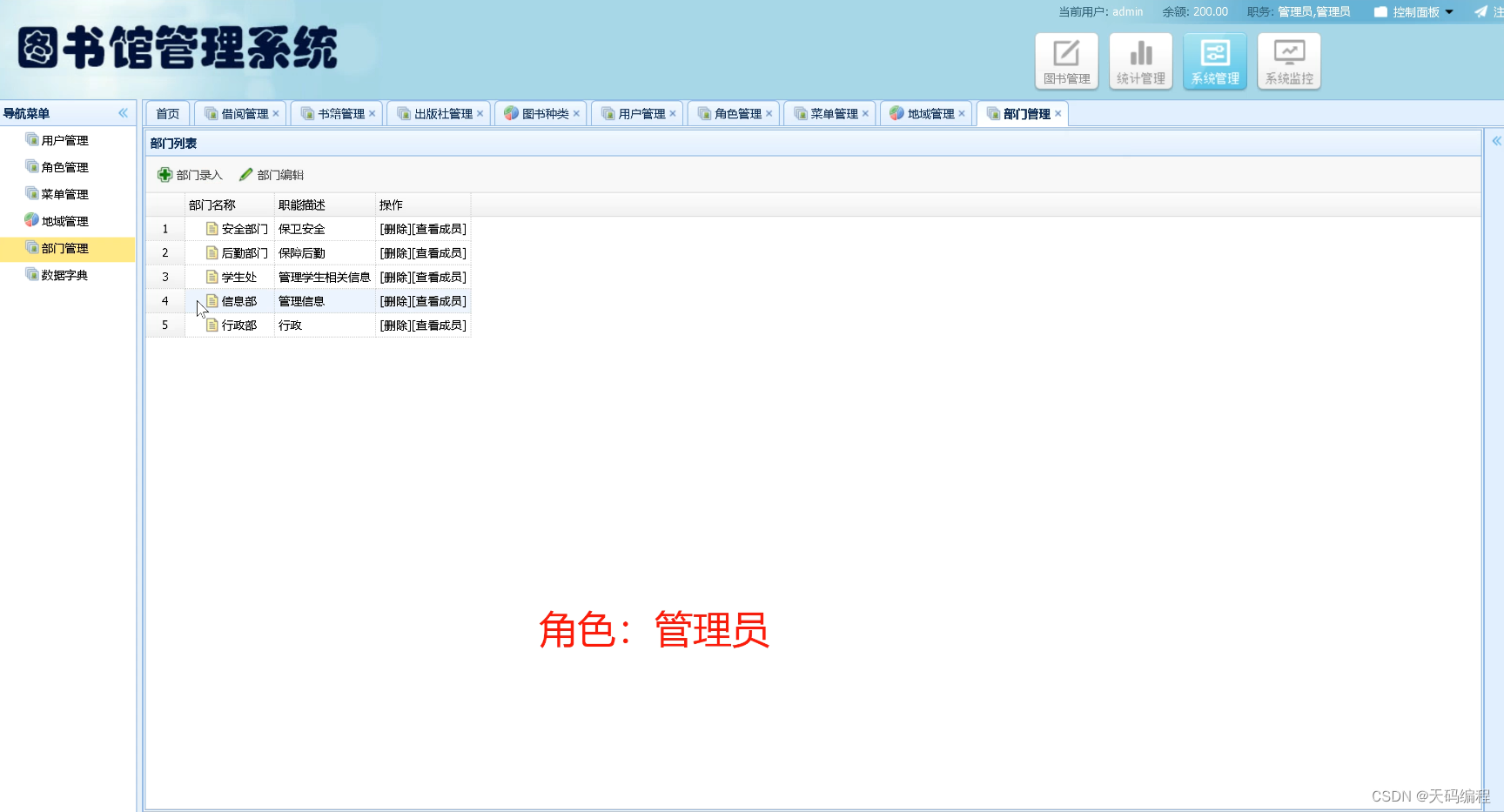Open 数据字典 text in navigation menu
The height and width of the screenshot is (812, 1504).
pos(65,275)
